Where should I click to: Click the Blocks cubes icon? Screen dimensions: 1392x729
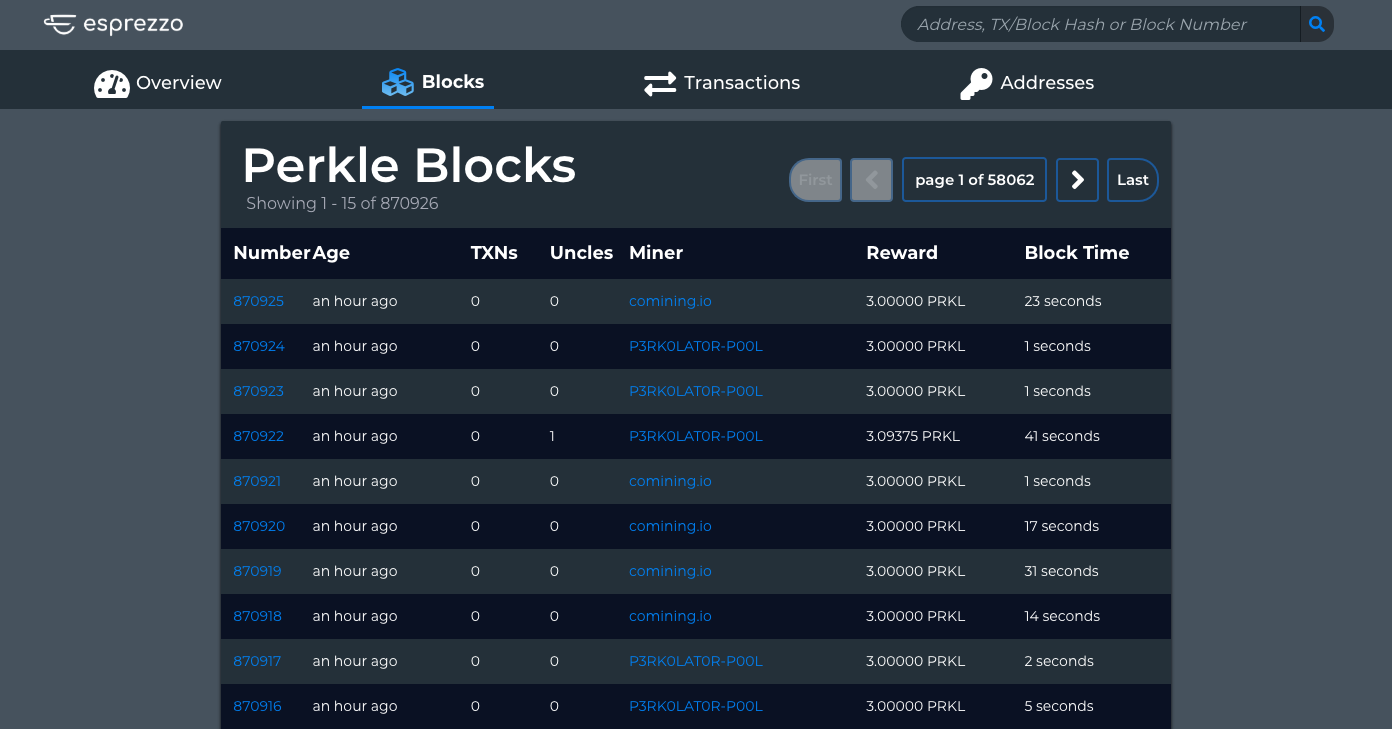(398, 82)
